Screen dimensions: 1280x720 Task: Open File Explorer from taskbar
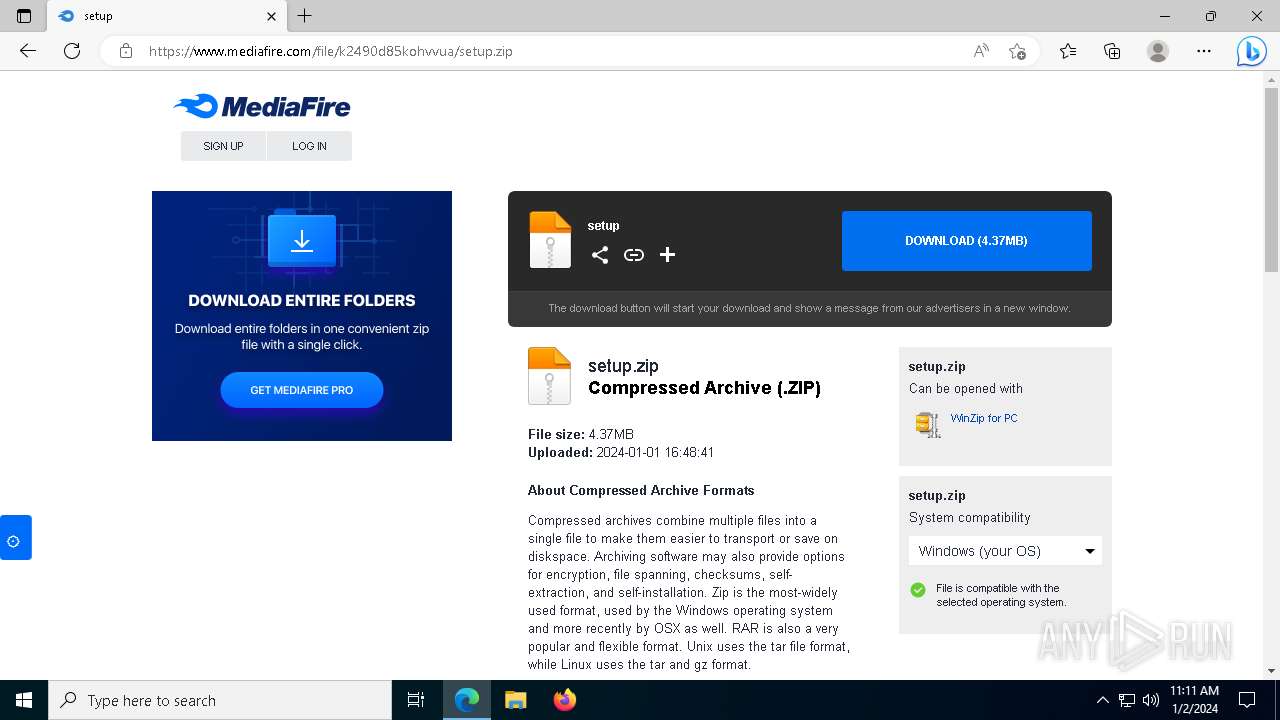point(515,700)
